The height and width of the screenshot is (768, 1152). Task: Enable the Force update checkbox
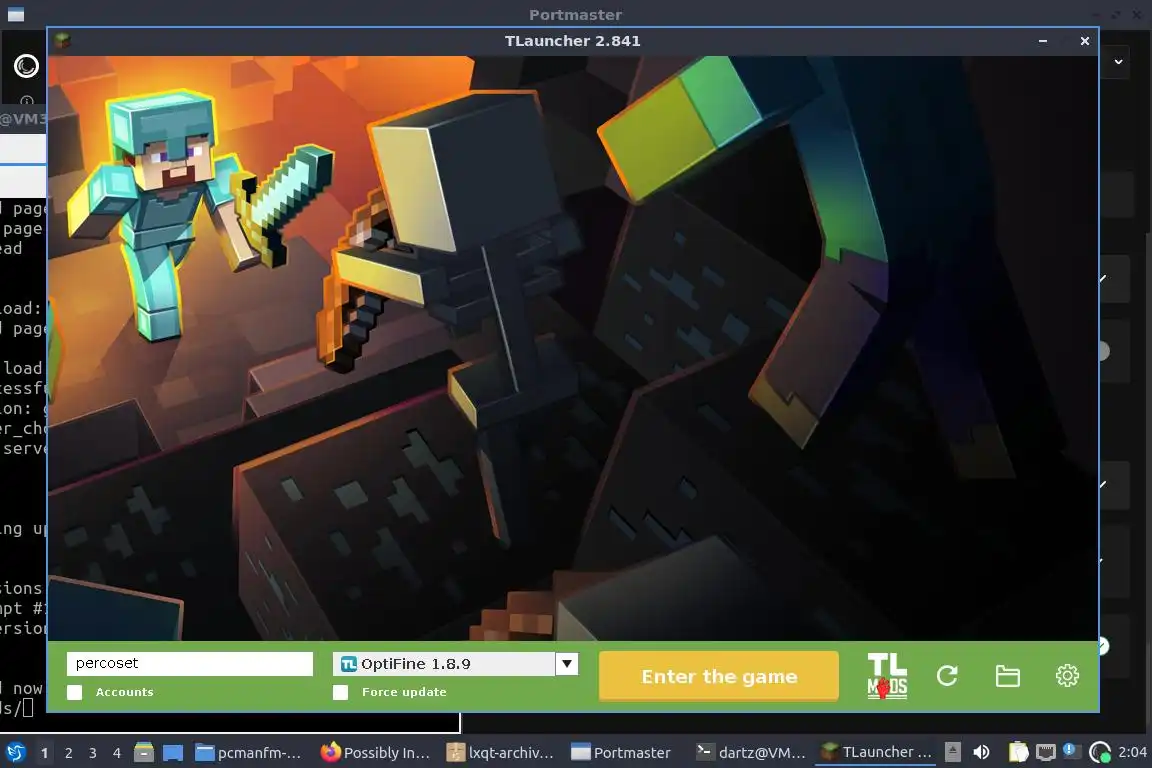[340, 692]
